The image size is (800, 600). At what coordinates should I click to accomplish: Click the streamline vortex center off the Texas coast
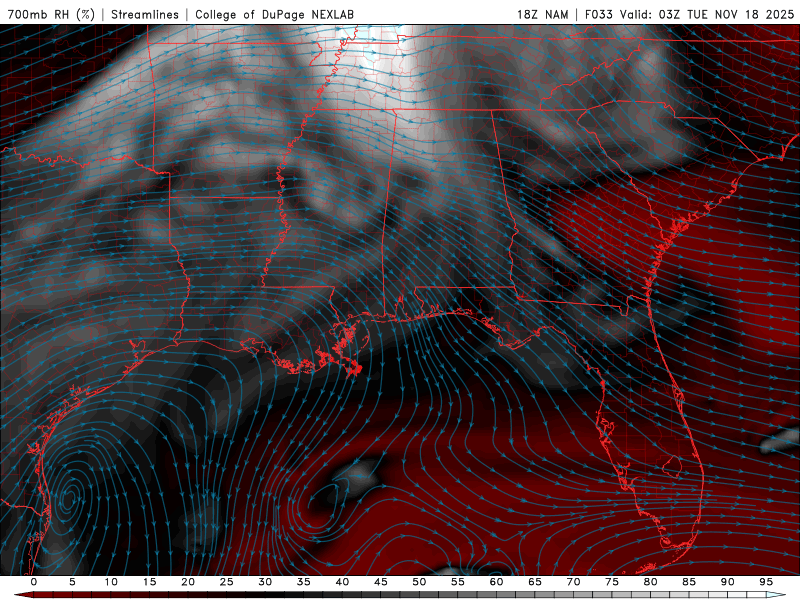tap(68, 498)
